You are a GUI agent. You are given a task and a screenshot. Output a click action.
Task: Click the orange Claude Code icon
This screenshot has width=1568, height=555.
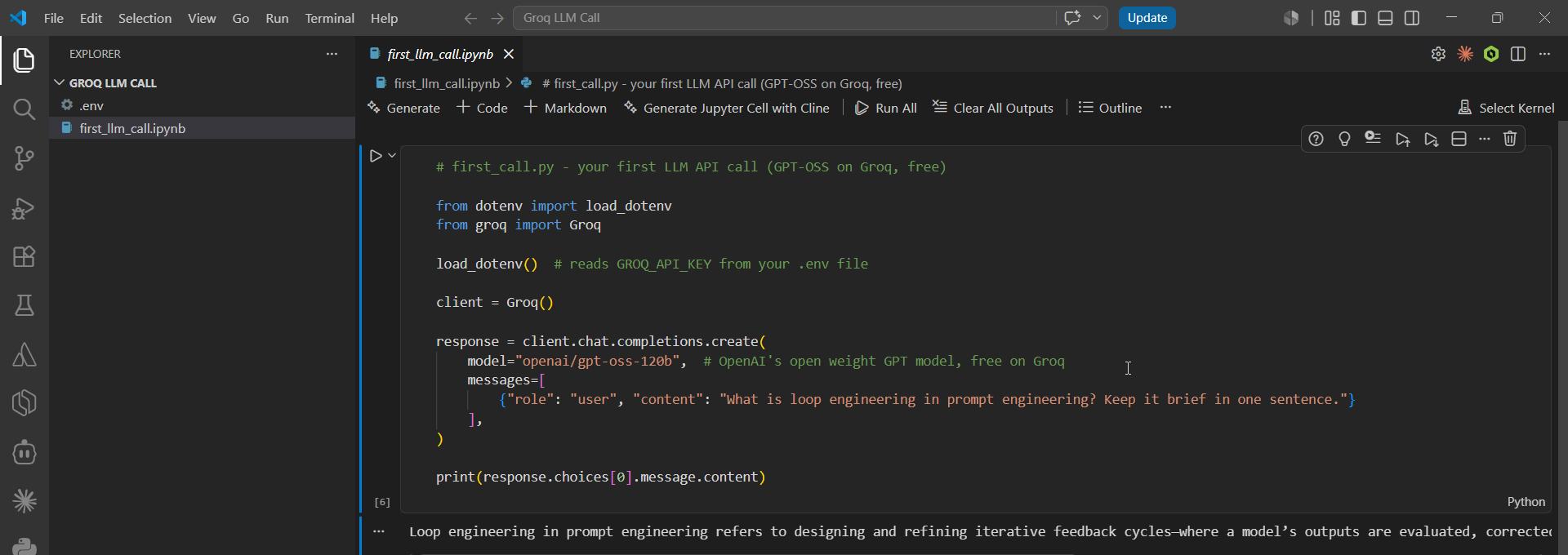click(1465, 54)
